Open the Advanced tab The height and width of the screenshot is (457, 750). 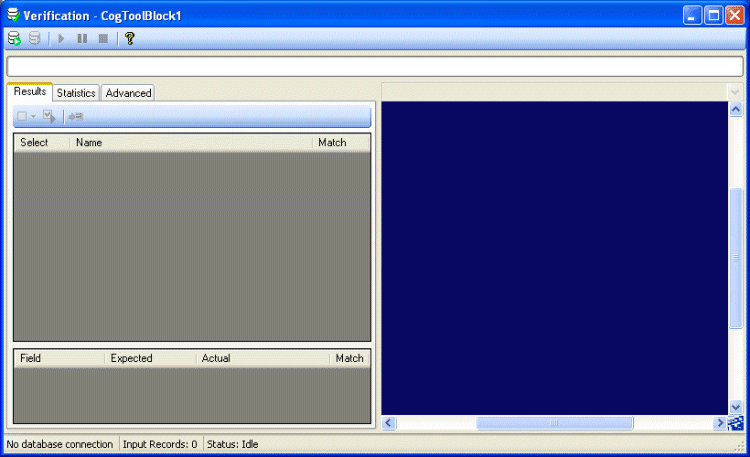pos(128,93)
